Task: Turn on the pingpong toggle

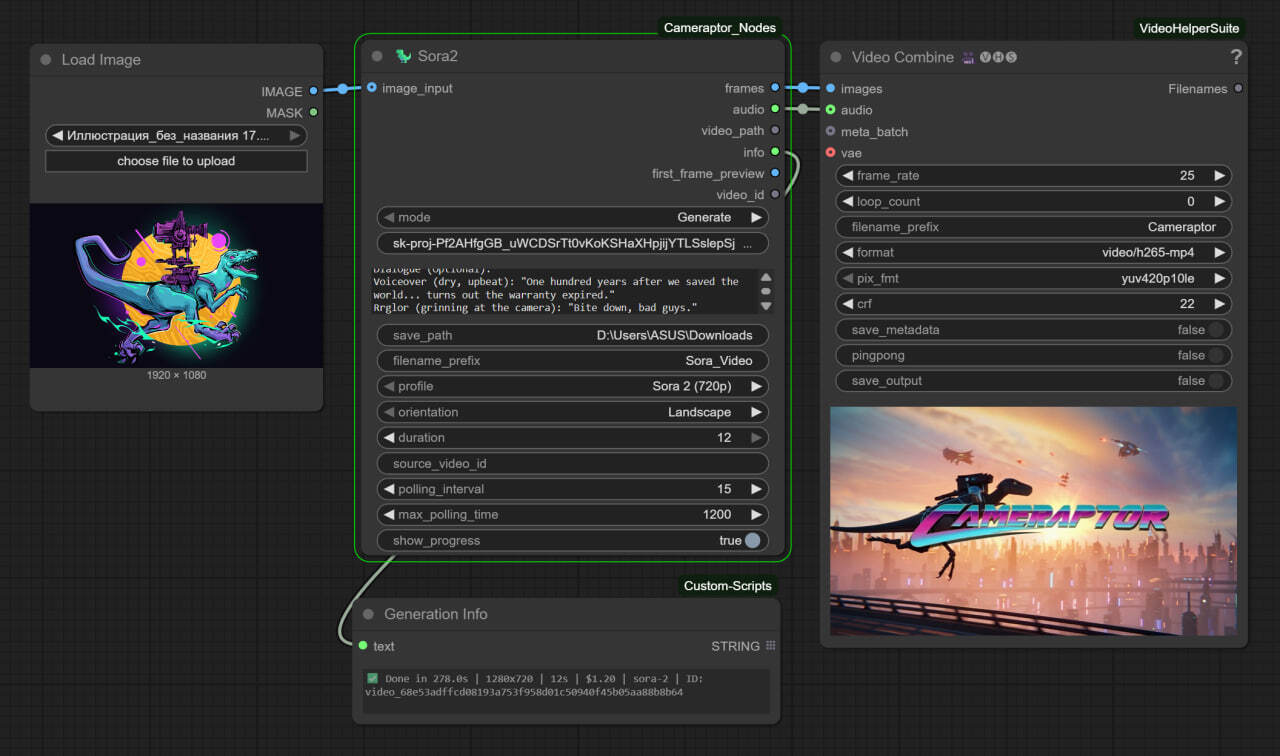Action: click(1216, 355)
